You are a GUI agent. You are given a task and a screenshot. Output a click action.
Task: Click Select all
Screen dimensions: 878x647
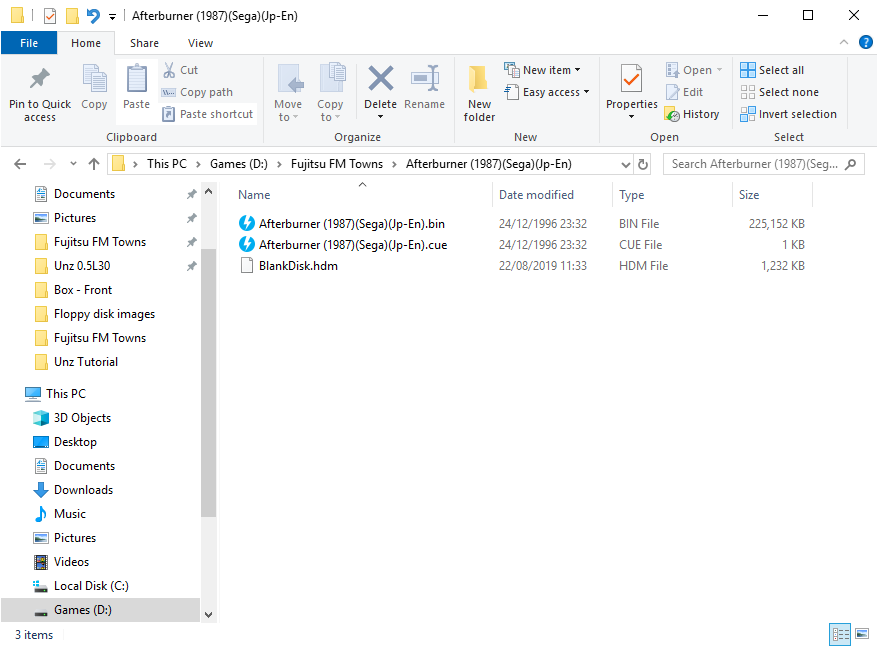coord(772,70)
